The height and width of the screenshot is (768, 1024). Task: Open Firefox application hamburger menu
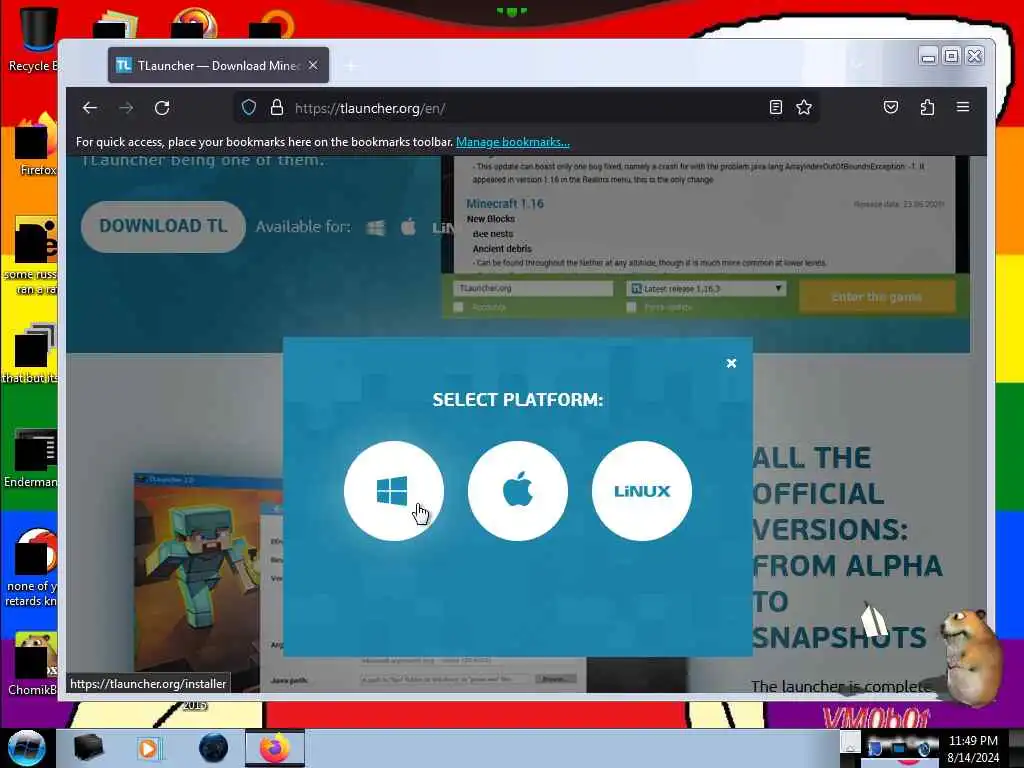(963, 107)
